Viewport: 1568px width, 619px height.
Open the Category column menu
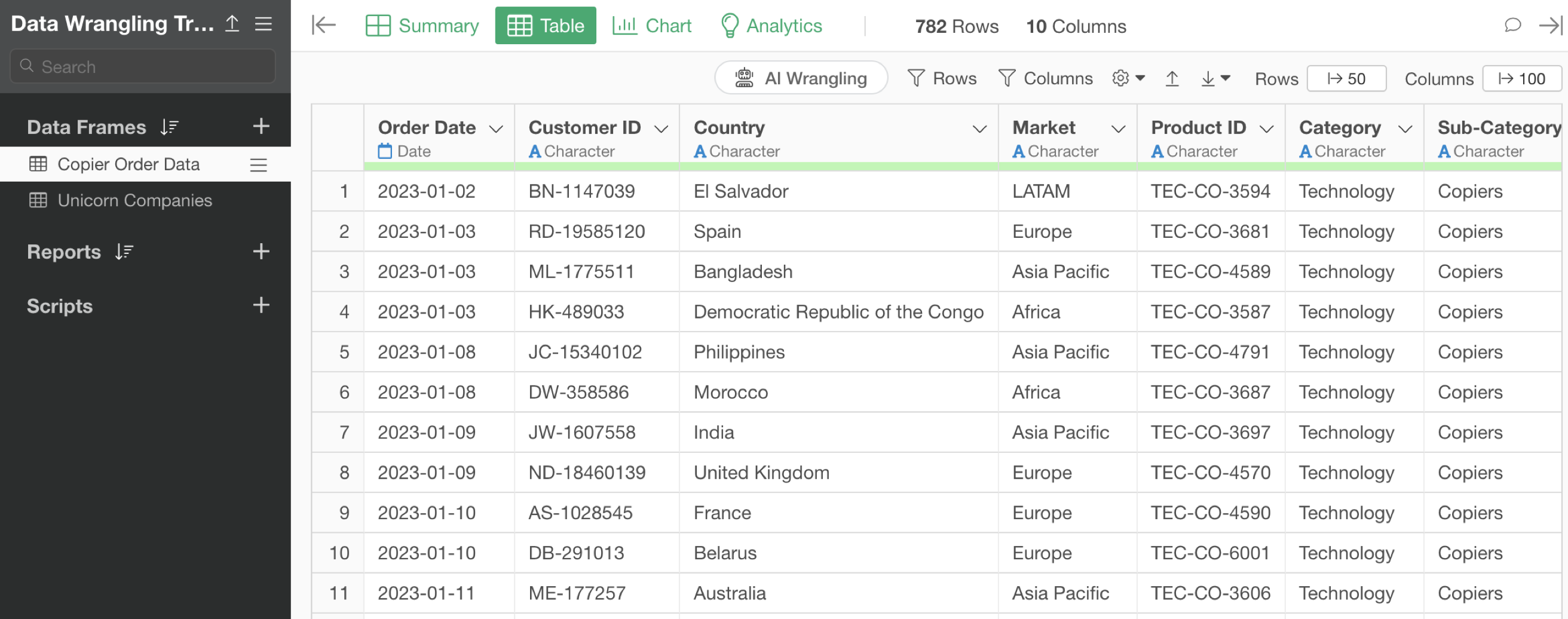pos(1405,128)
